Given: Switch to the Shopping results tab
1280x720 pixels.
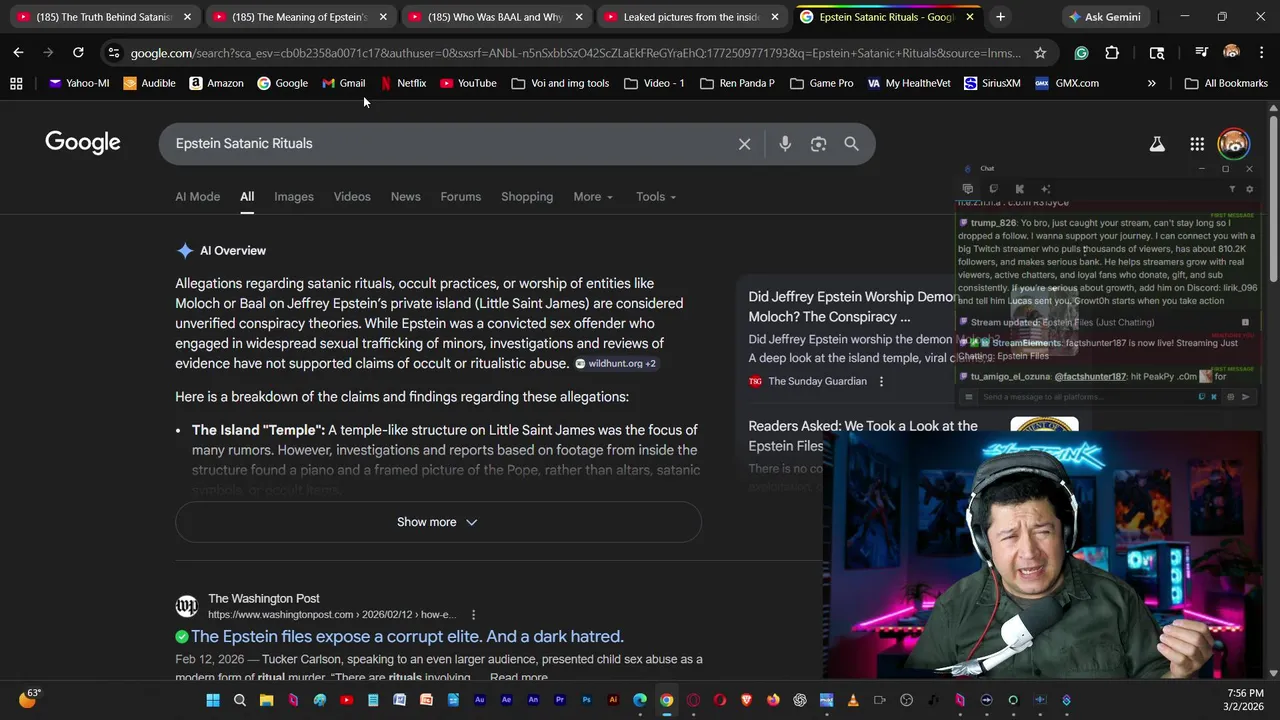Looking at the screenshot, I should (527, 197).
